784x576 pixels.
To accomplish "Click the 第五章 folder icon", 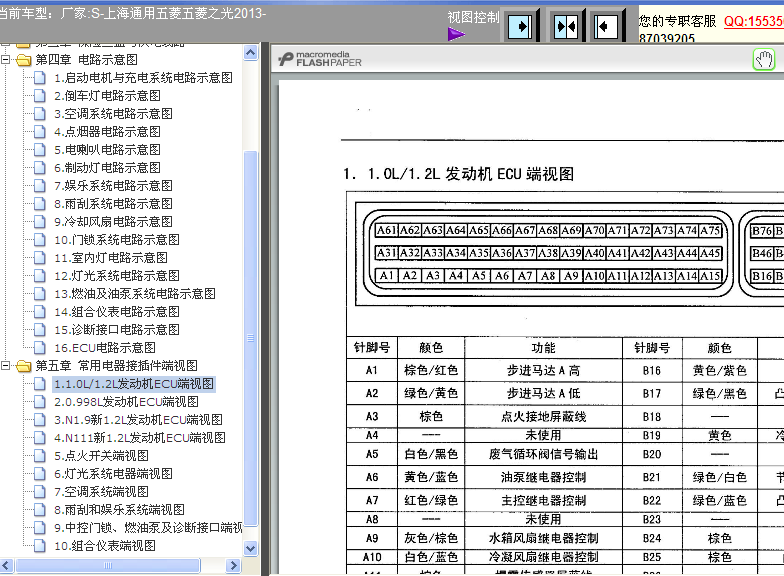I will [x=23, y=366].
